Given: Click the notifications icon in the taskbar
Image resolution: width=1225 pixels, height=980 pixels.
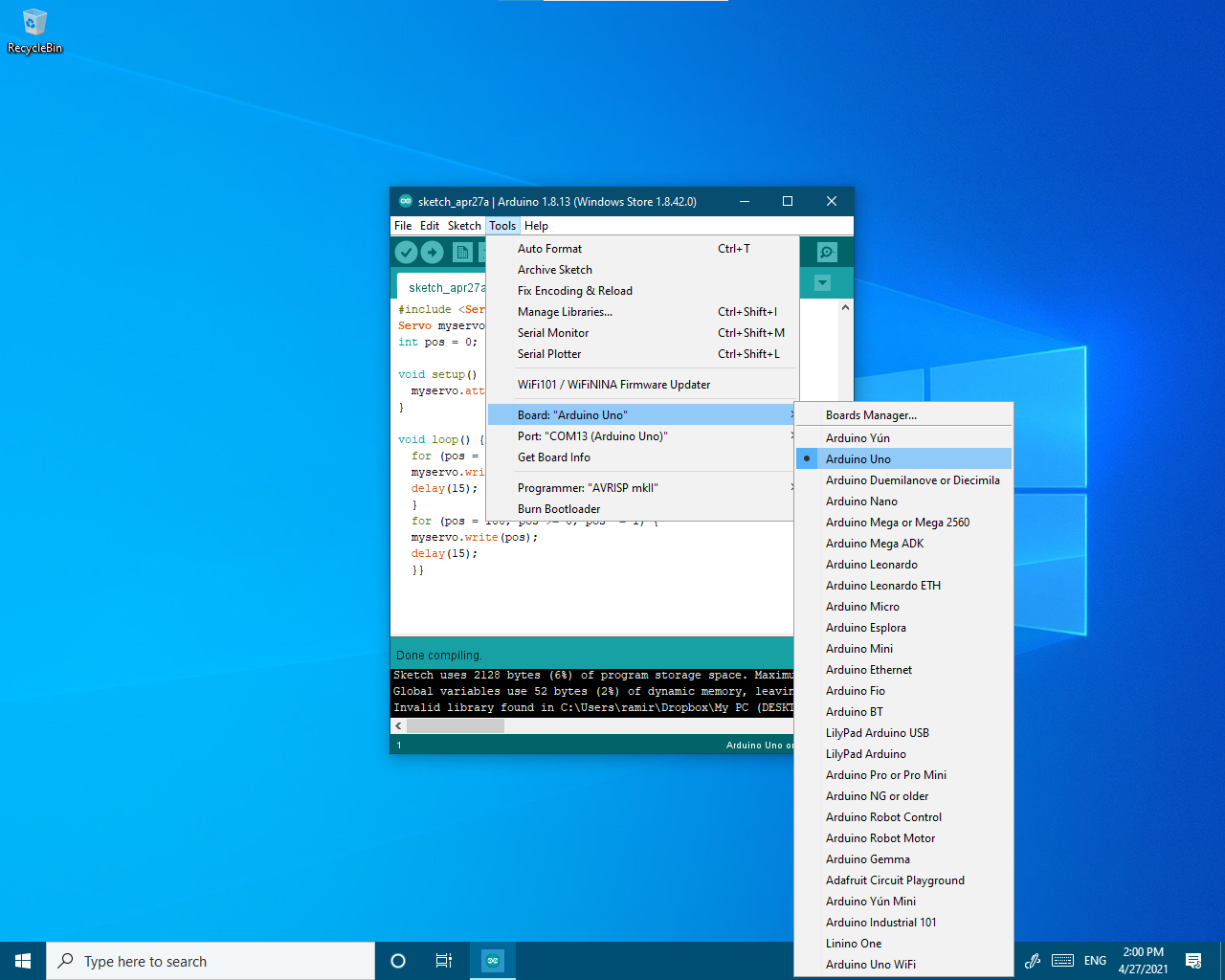Looking at the screenshot, I should click(1193, 961).
